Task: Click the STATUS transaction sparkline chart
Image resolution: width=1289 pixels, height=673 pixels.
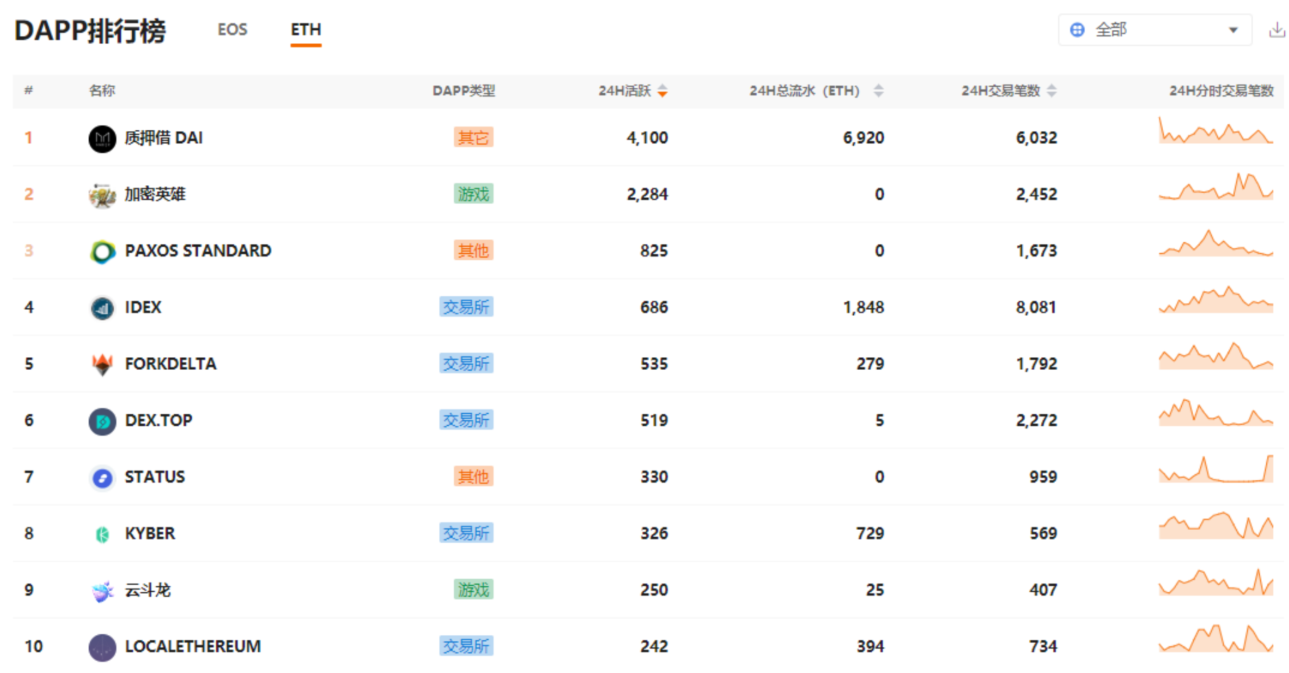Action: coord(1216,469)
